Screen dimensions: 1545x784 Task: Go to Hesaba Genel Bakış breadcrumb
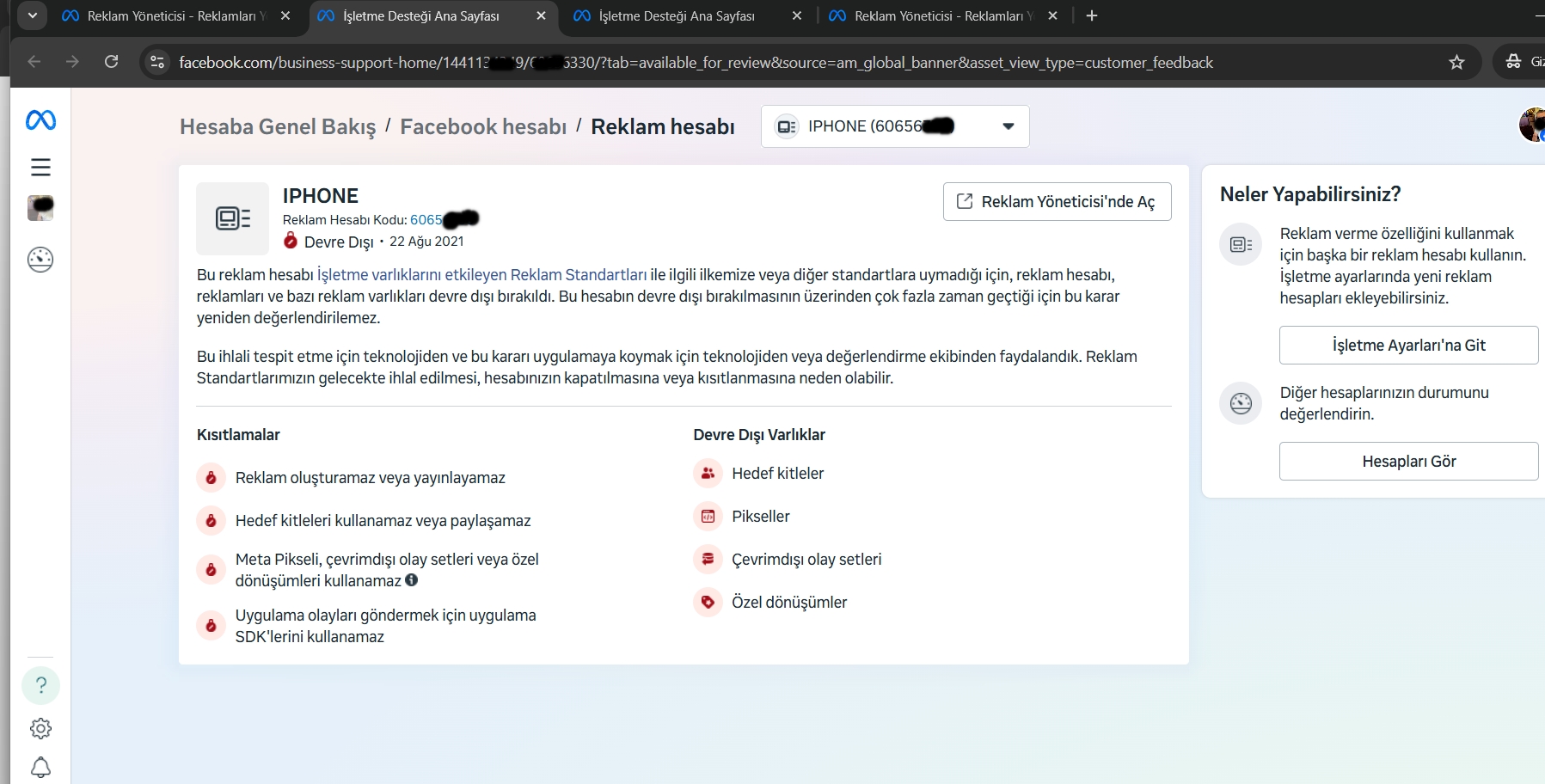278,127
